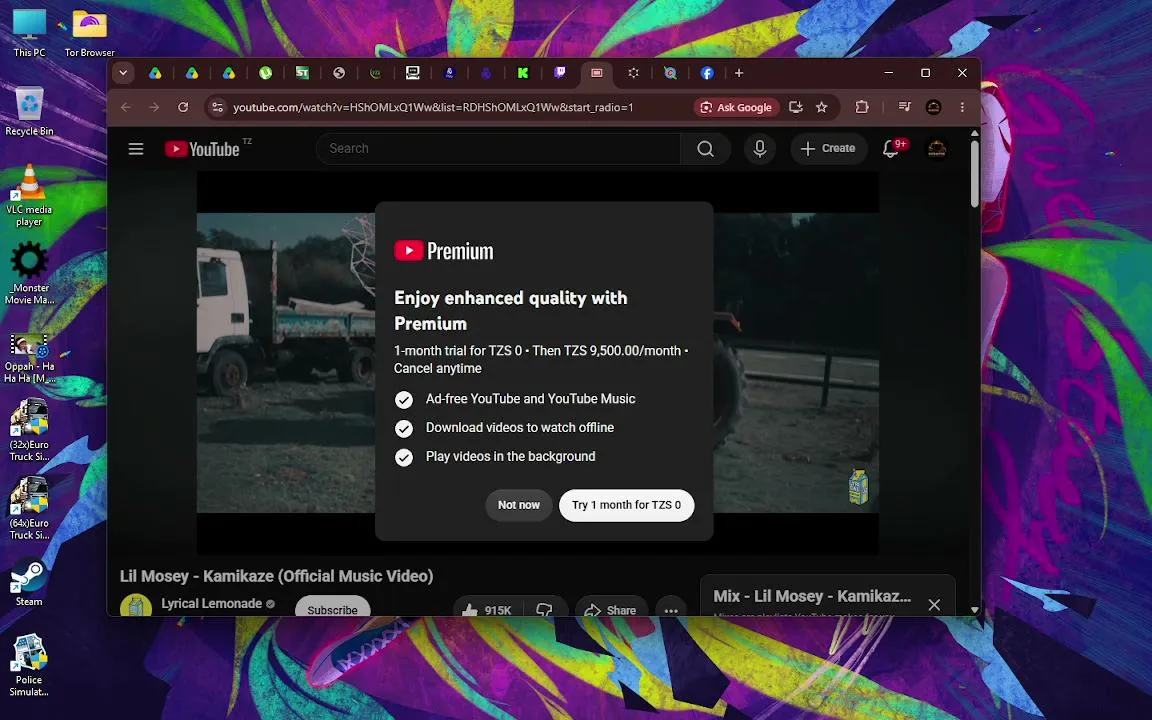
Task: Switch to the globe icon tab
Action: click(339, 73)
